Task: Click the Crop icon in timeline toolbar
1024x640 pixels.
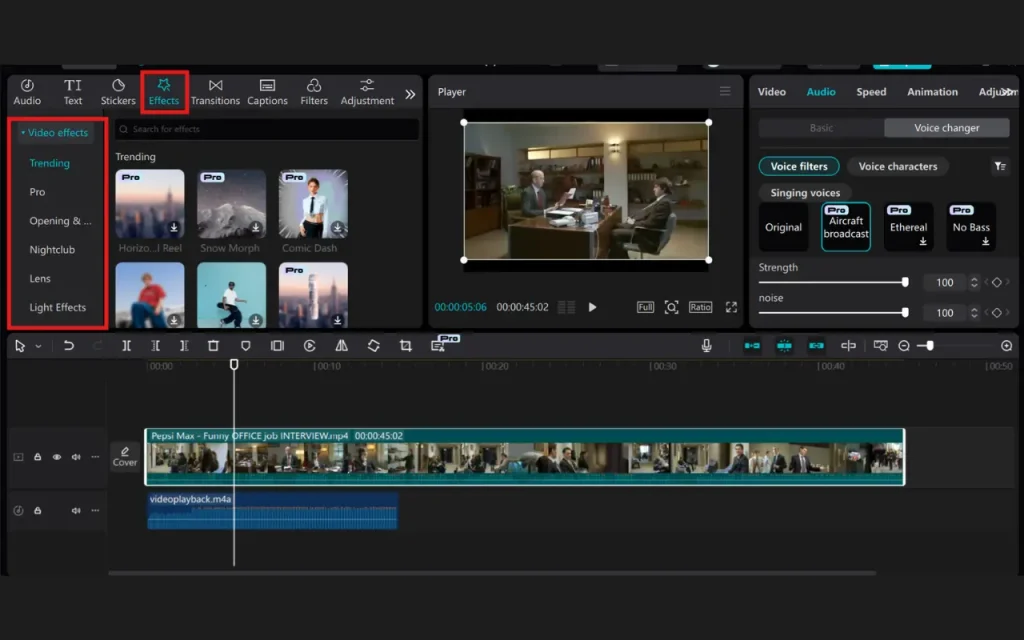Action: (x=406, y=345)
